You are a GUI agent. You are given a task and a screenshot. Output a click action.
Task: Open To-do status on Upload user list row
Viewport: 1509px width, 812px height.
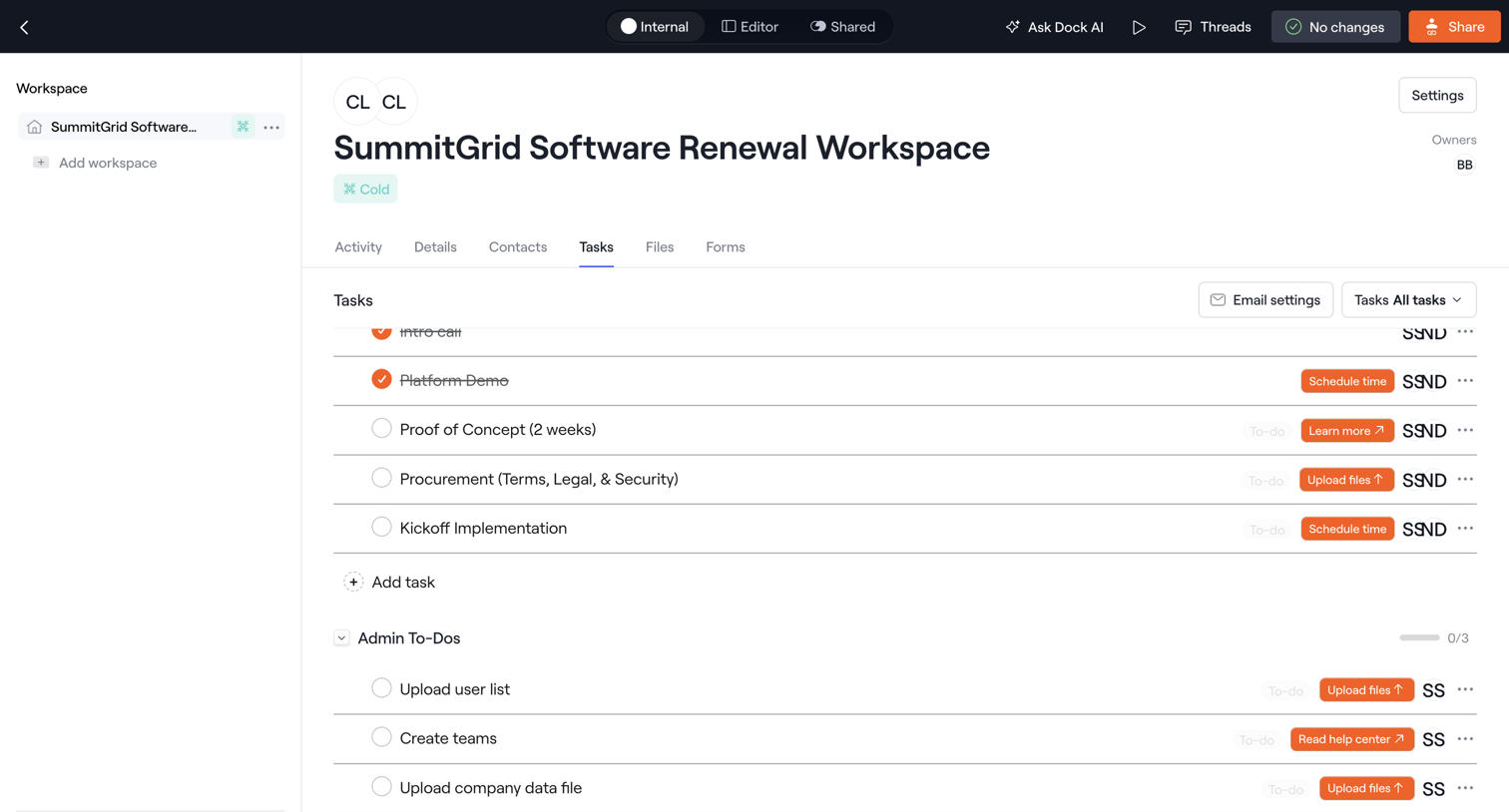pos(1285,690)
